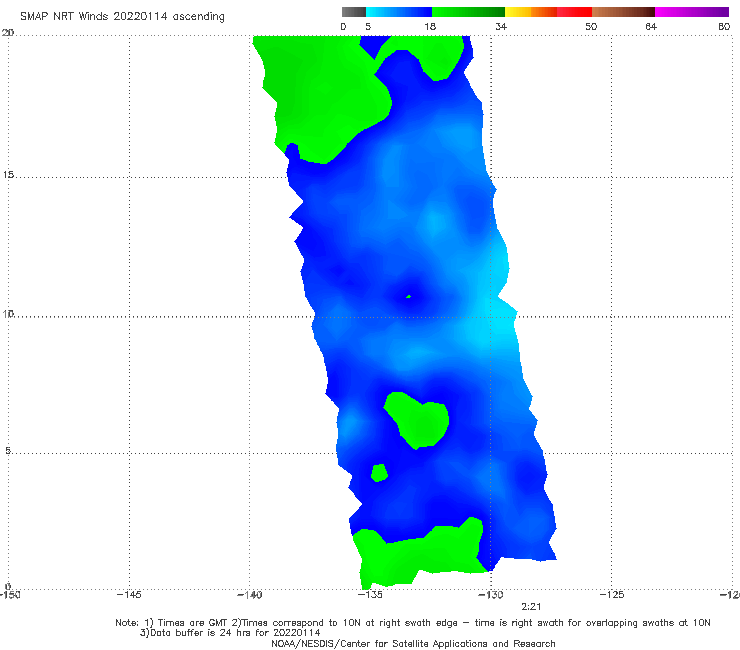Viewport: 740px width, 650px height.
Task: Click the tiny green dot near 11N in swath center
Action: [x=409, y=296]
